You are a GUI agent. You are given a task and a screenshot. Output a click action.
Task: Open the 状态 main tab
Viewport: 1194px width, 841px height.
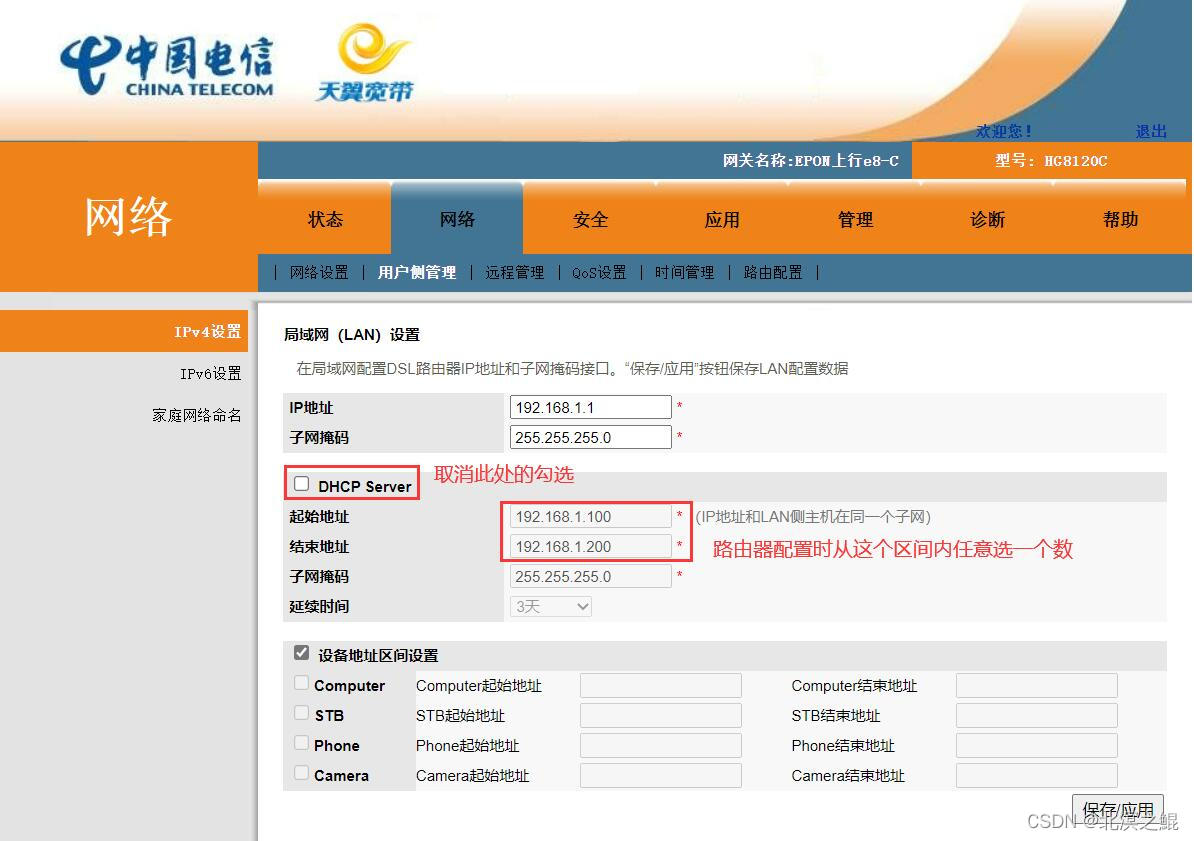325,219
